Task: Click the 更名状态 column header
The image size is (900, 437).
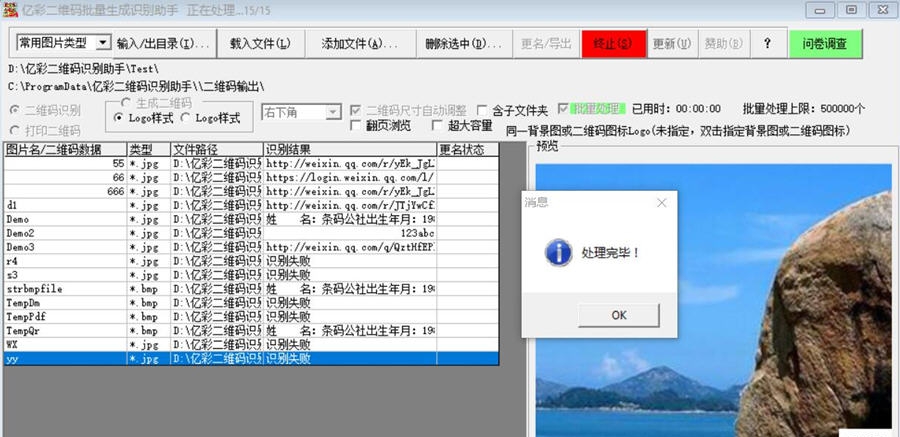Action: (468, 150)
